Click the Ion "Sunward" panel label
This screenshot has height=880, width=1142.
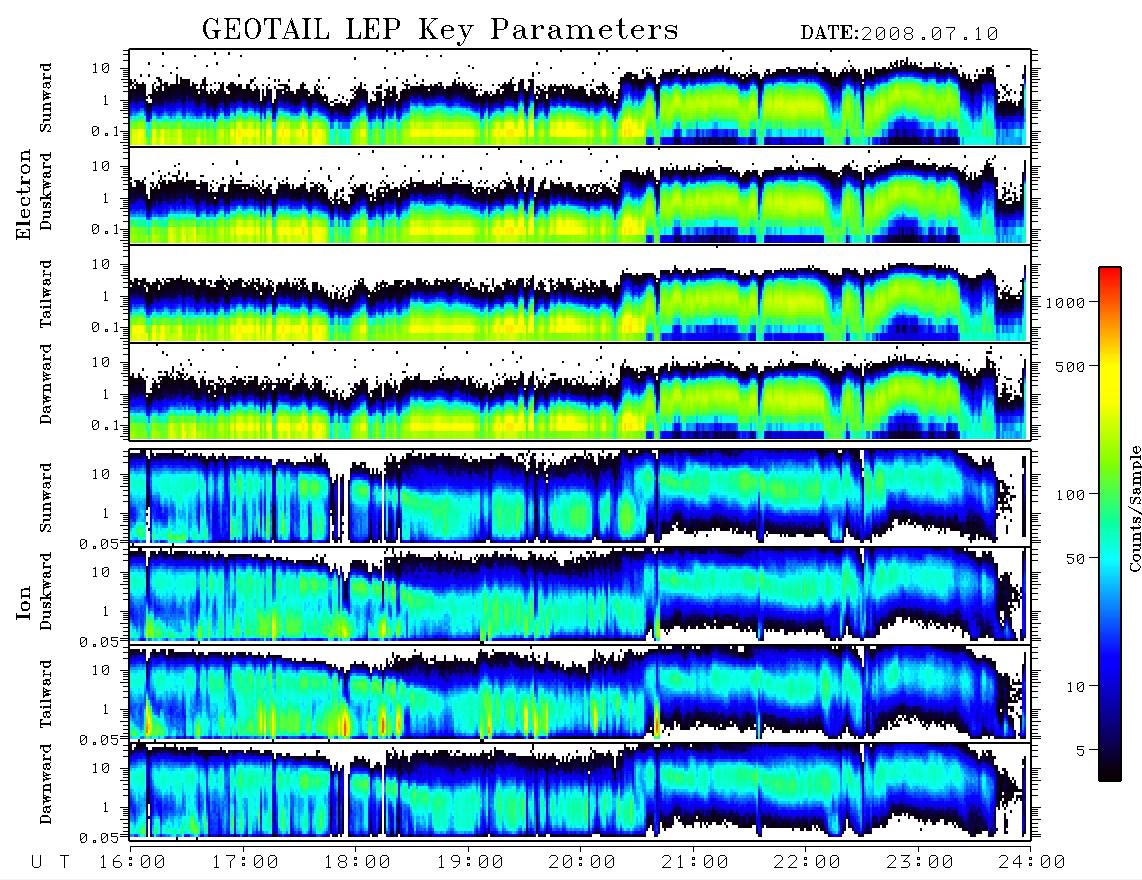pyautogui.click(x=46, y=498)
